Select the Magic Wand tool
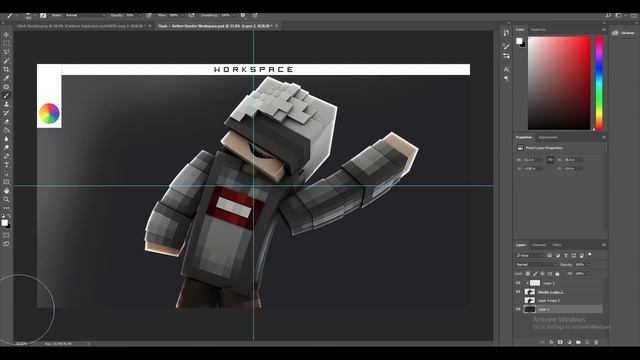640x360 pixels. [6, 61]
